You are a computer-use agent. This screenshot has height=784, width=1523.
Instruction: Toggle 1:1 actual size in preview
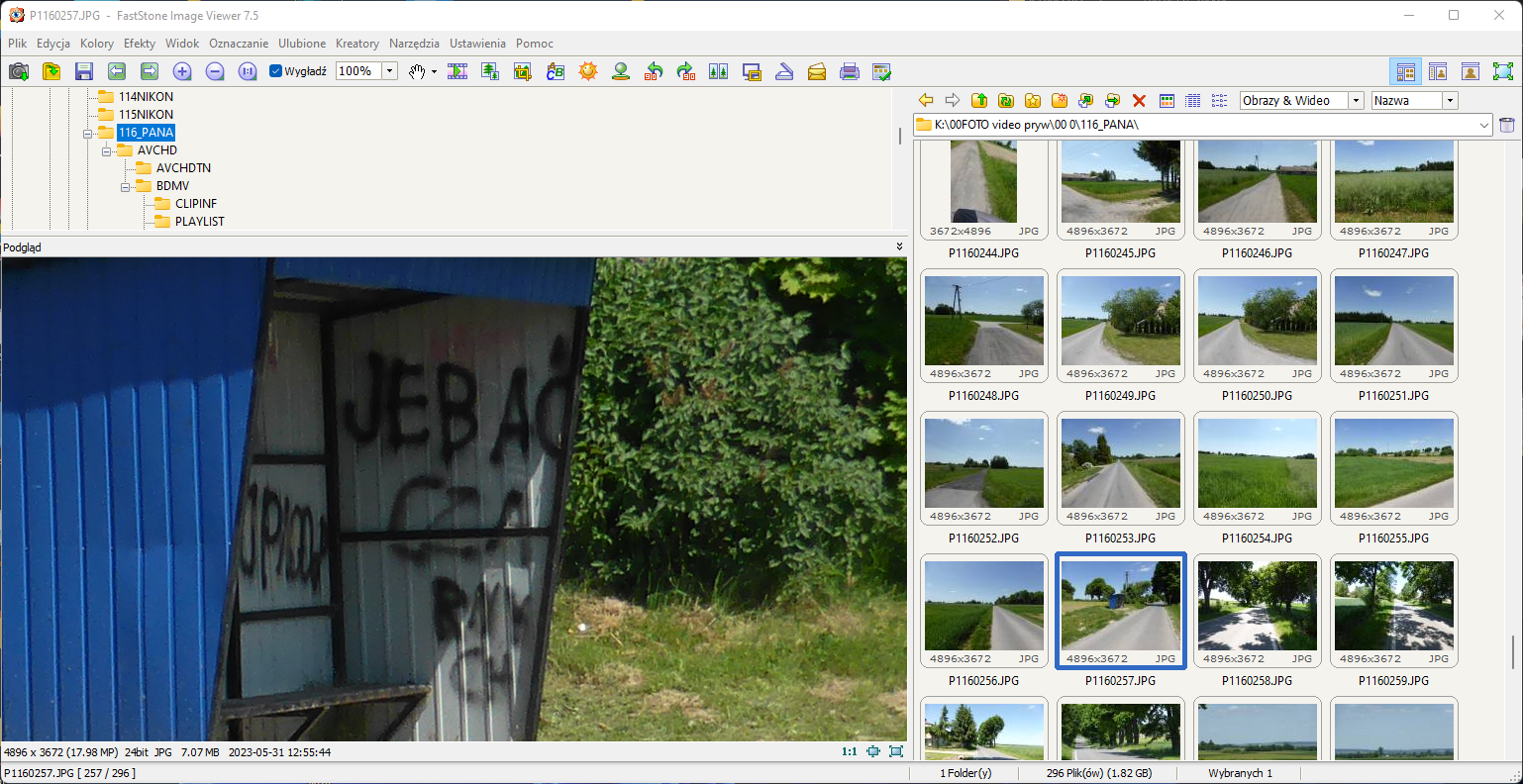point(849,751)
